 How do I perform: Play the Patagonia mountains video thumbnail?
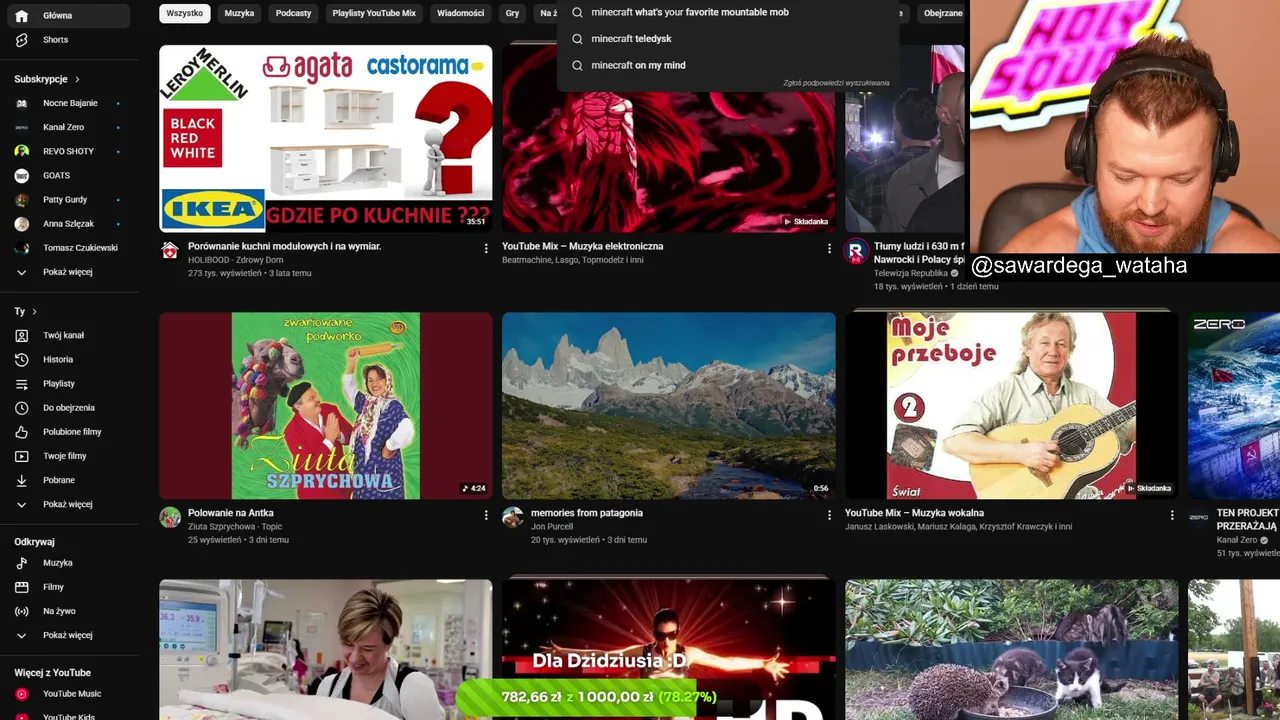tap(669, 405)
